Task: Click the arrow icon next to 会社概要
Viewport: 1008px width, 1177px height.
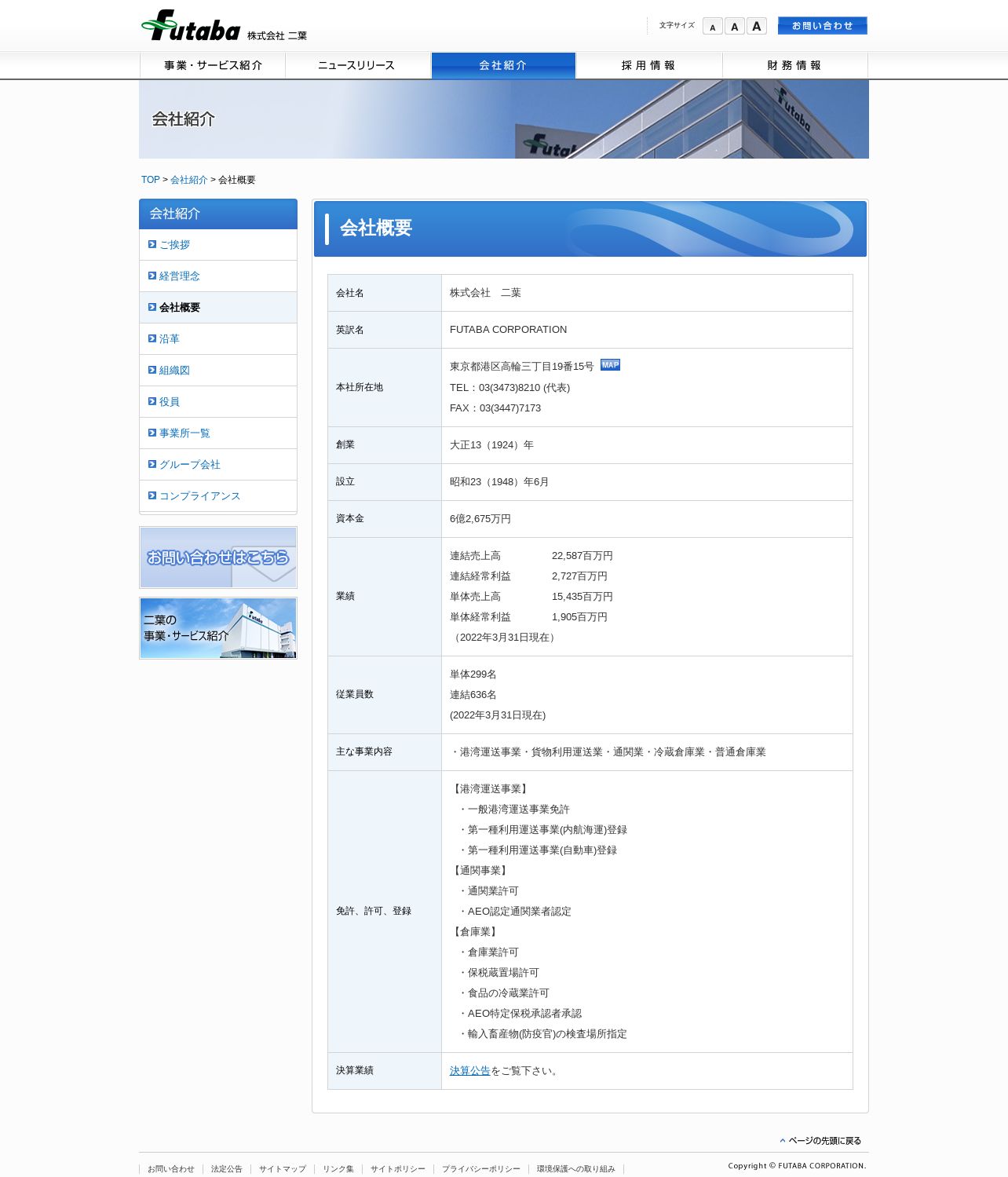Action: tap(152, 307)
